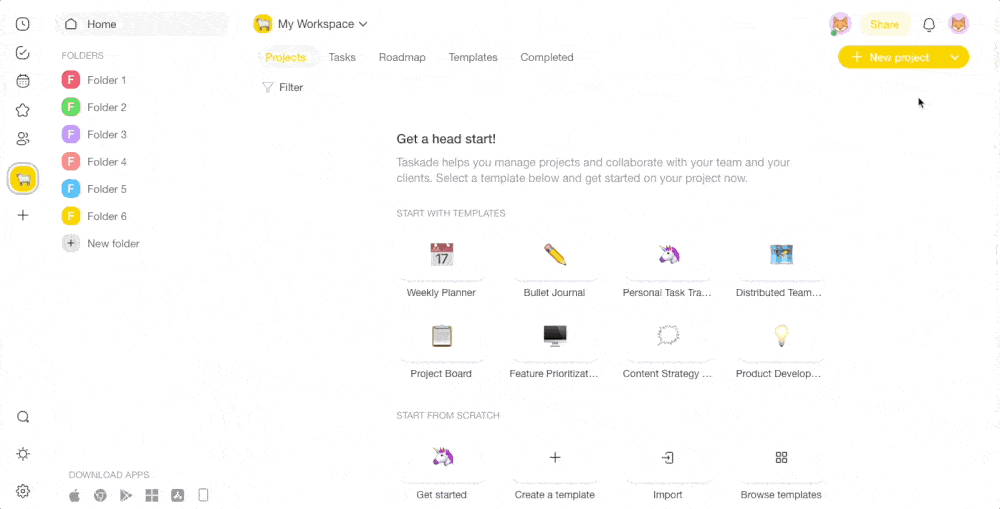Click the Share button
This screenshot has width=1000, height=509.
884,25
